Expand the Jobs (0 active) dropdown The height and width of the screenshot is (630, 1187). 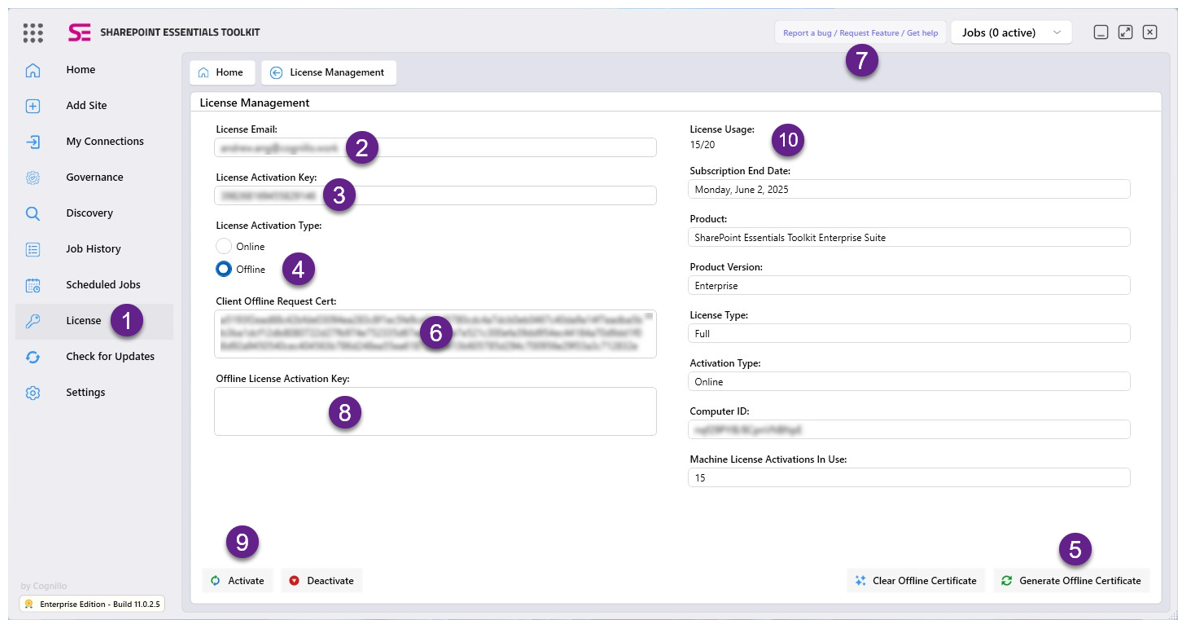(1011, 33)
